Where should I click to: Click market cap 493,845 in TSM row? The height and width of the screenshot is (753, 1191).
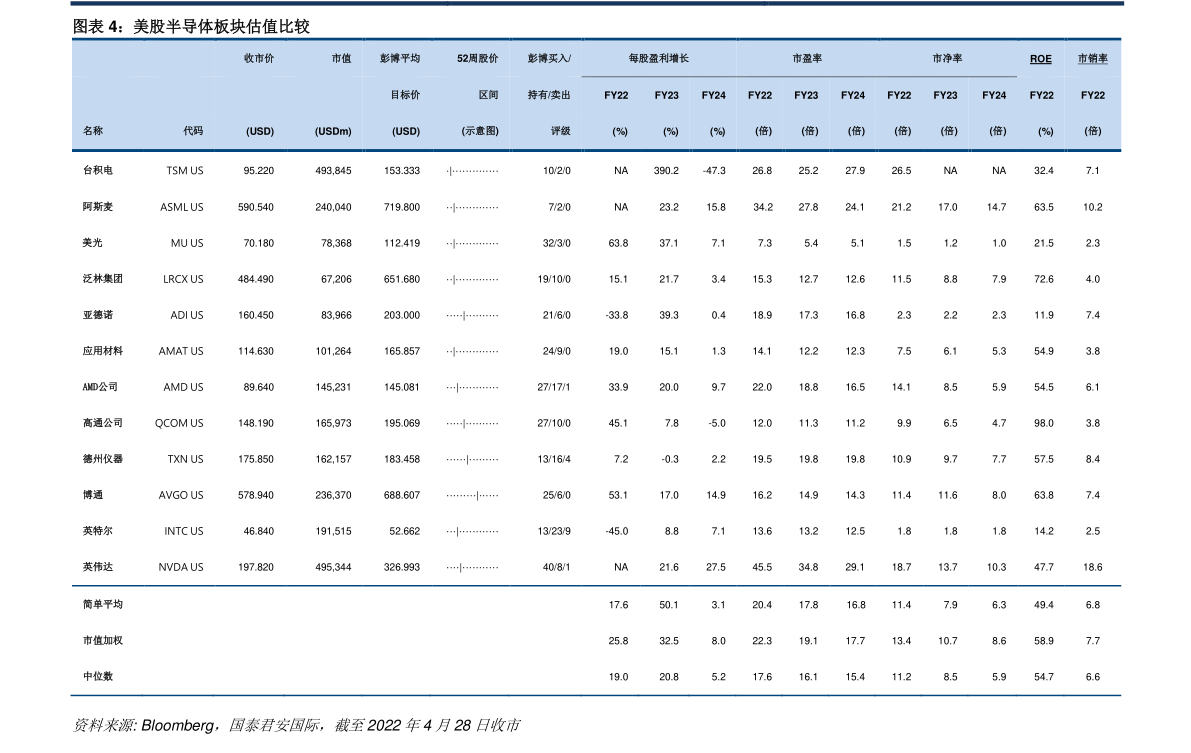click(333, 171)
